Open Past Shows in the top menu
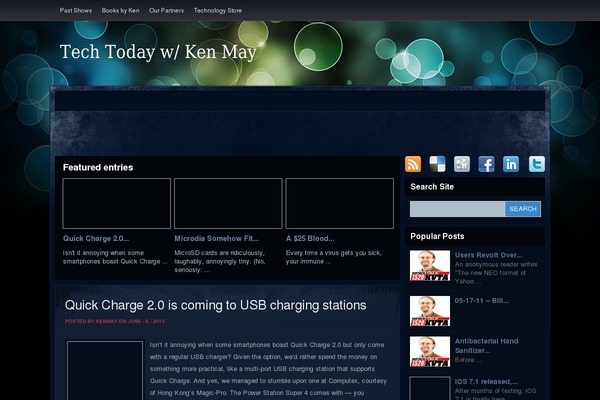This screenshot has width=600, height=400. coord(76,11)
